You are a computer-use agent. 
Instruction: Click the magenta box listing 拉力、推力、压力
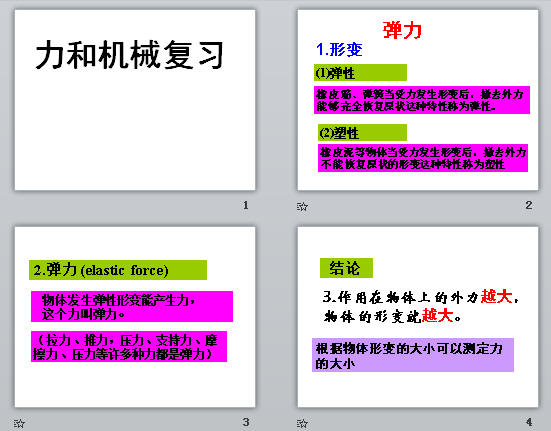tap(129, 346)
